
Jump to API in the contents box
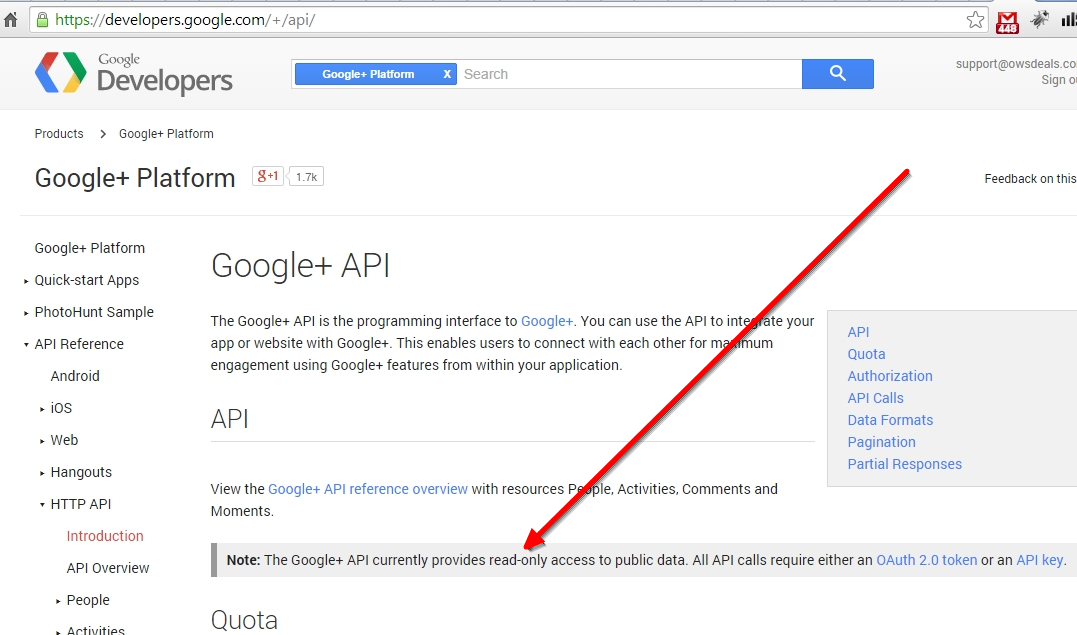point(859,332)
